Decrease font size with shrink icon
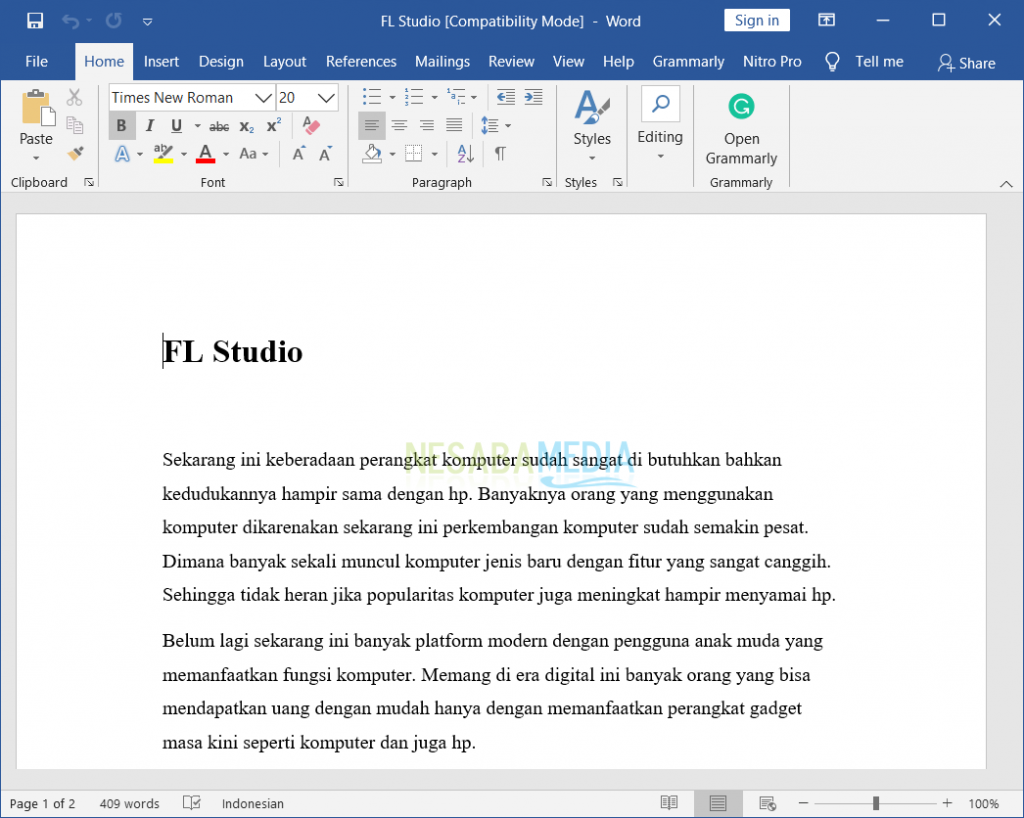Screen dimensions: 1024x818 (x=325, y=154)
